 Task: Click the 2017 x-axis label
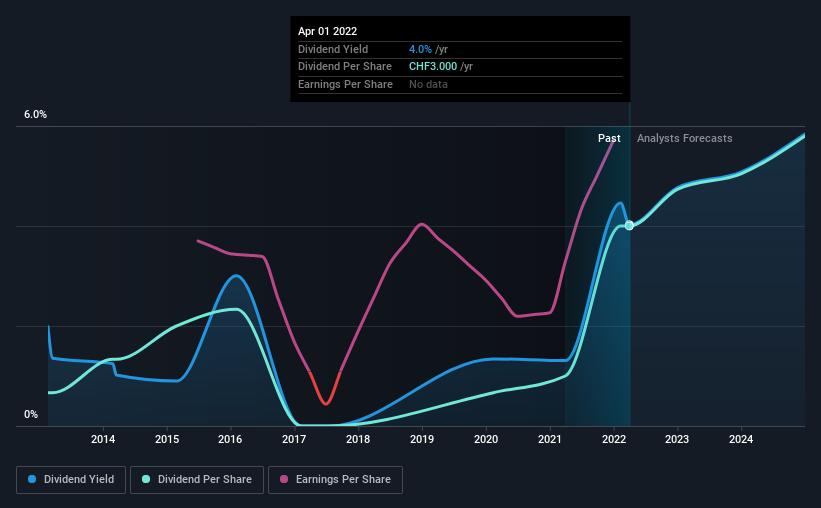(x=294, y=439)
